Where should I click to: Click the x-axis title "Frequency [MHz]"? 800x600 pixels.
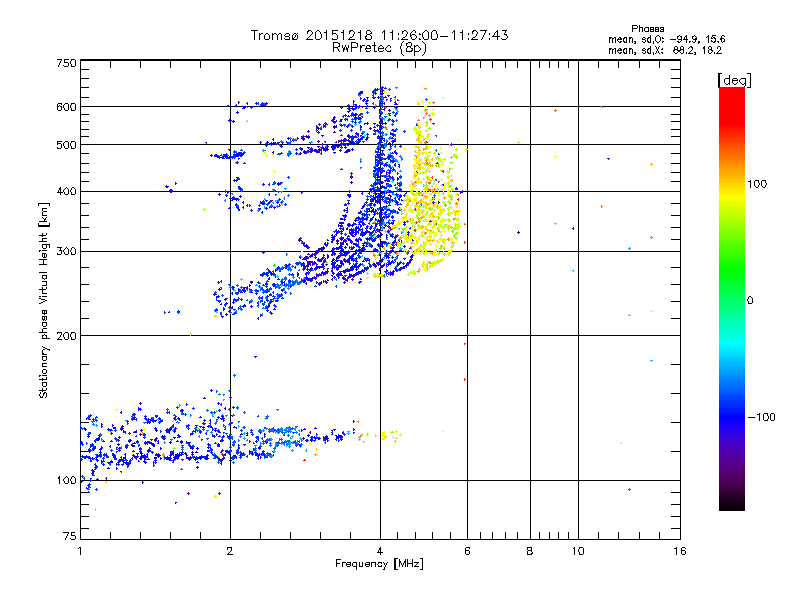379,564
